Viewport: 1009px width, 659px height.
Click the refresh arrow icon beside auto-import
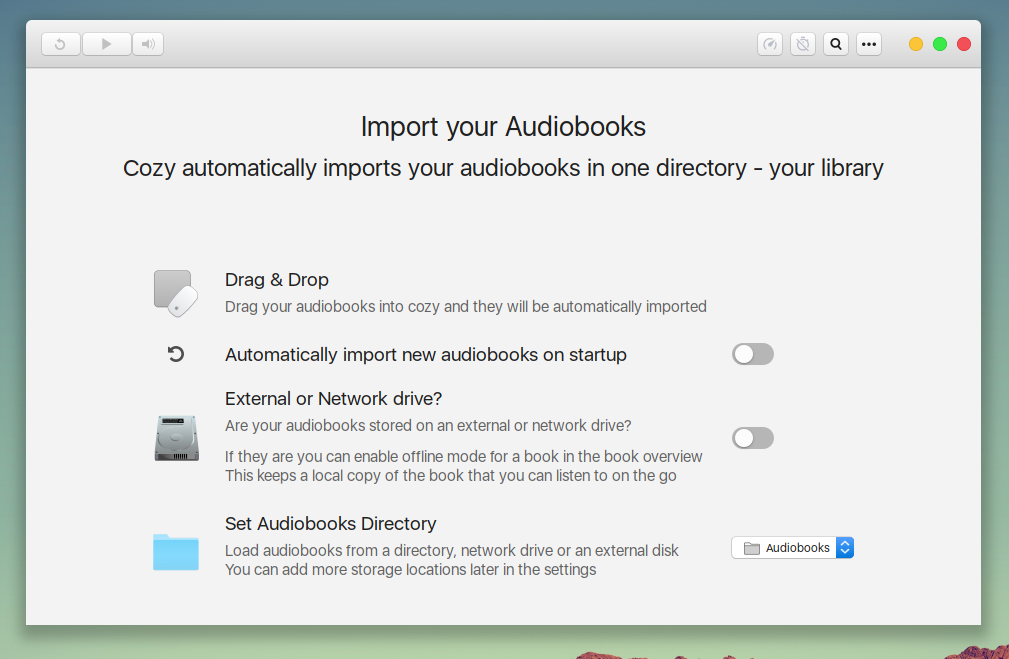click(176, 354)
